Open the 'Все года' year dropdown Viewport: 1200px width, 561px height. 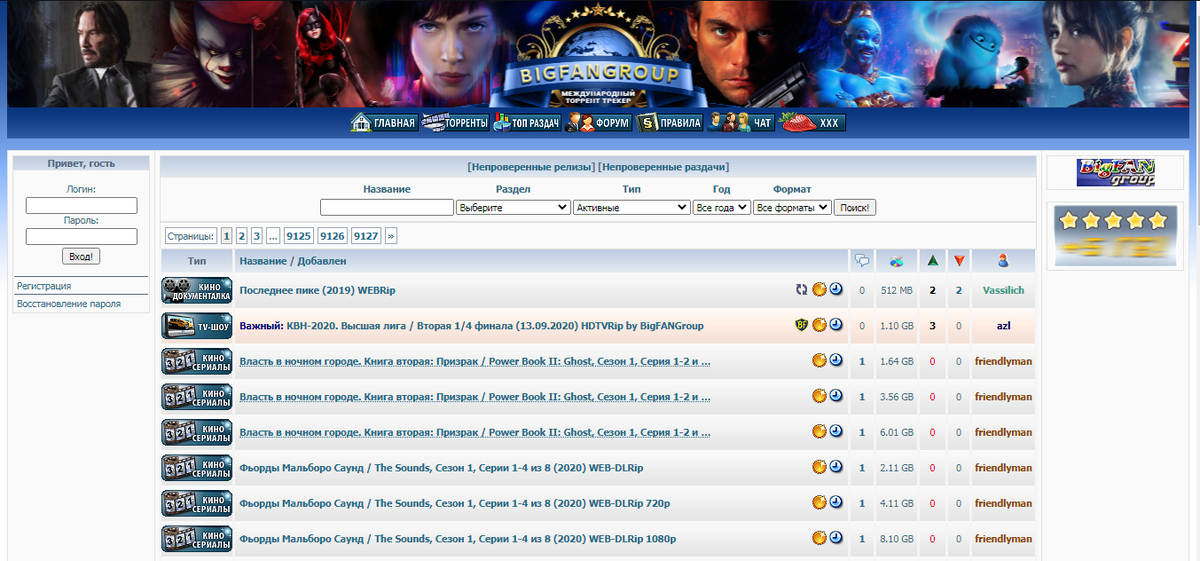tap(721, 207)
